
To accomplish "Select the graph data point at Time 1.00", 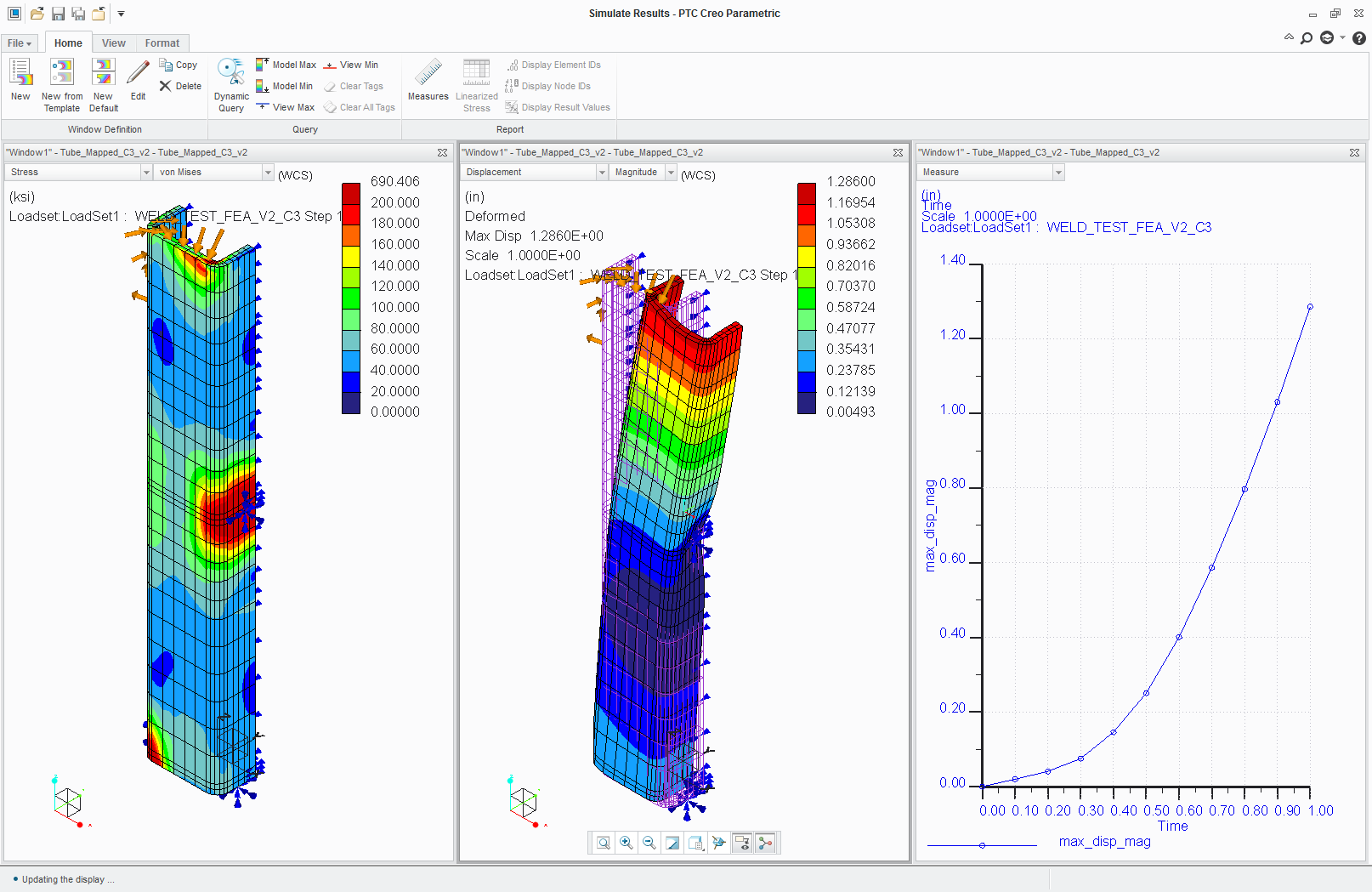I will click(1310, 307).
